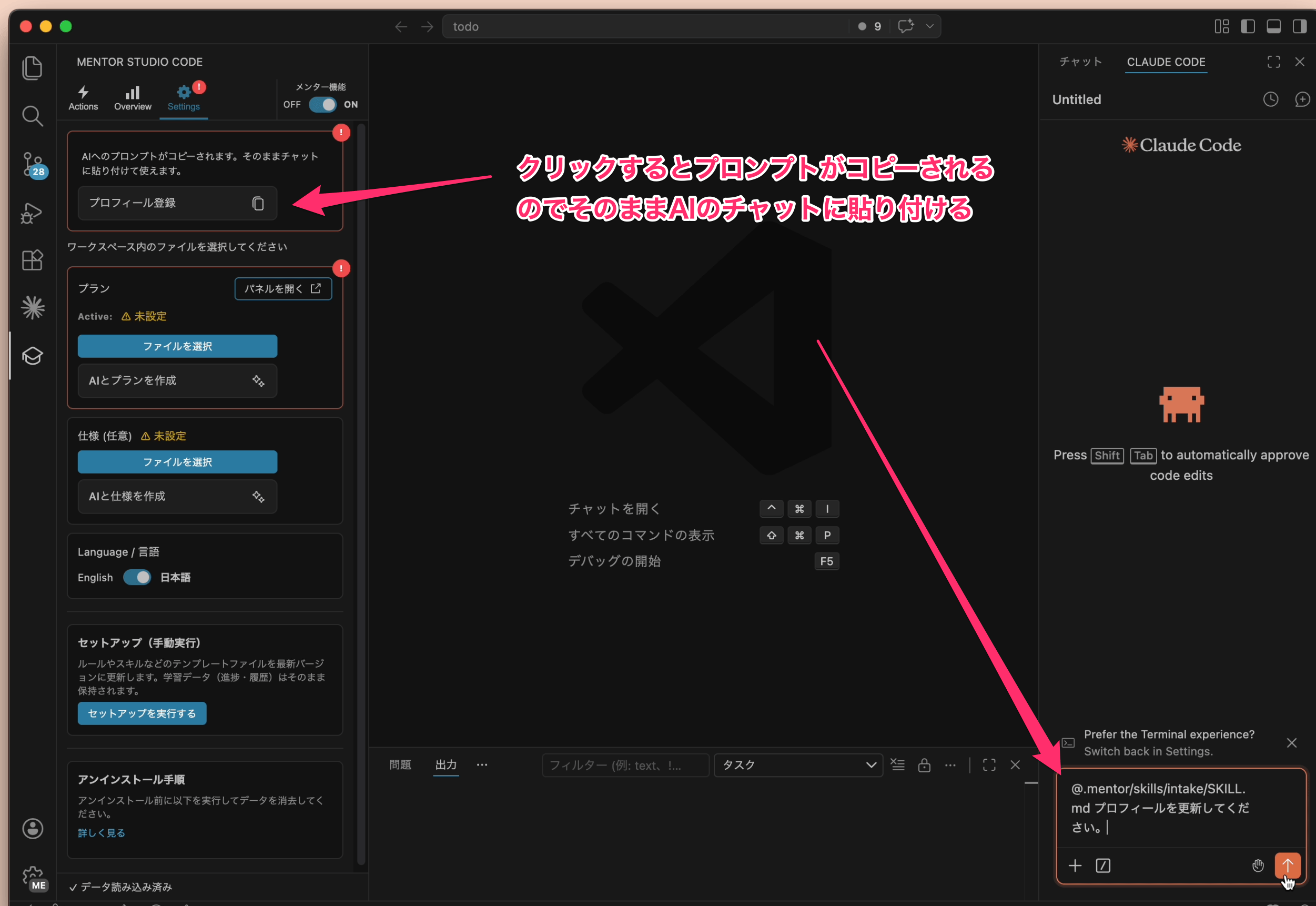1316x906 pixels.
Task: Click Mentor Studio panel vertical scrollbar
Action: (x=361, y=494)
